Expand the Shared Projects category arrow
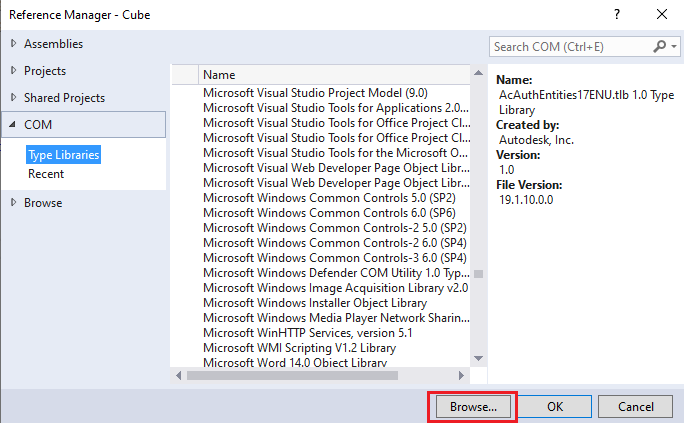684x423 pixels. (x=14, y=98)
